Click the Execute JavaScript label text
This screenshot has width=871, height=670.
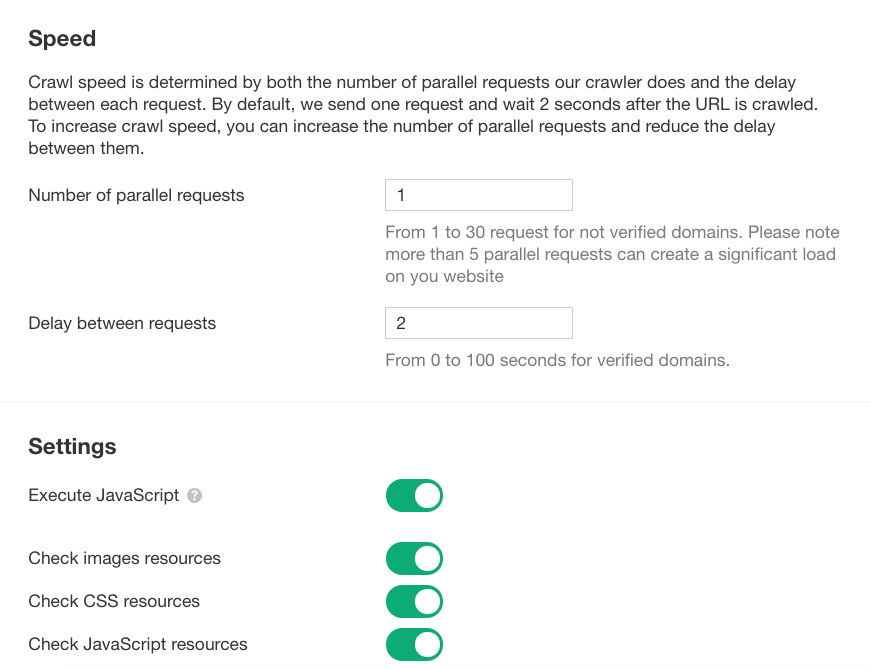[x=101, y=494]
